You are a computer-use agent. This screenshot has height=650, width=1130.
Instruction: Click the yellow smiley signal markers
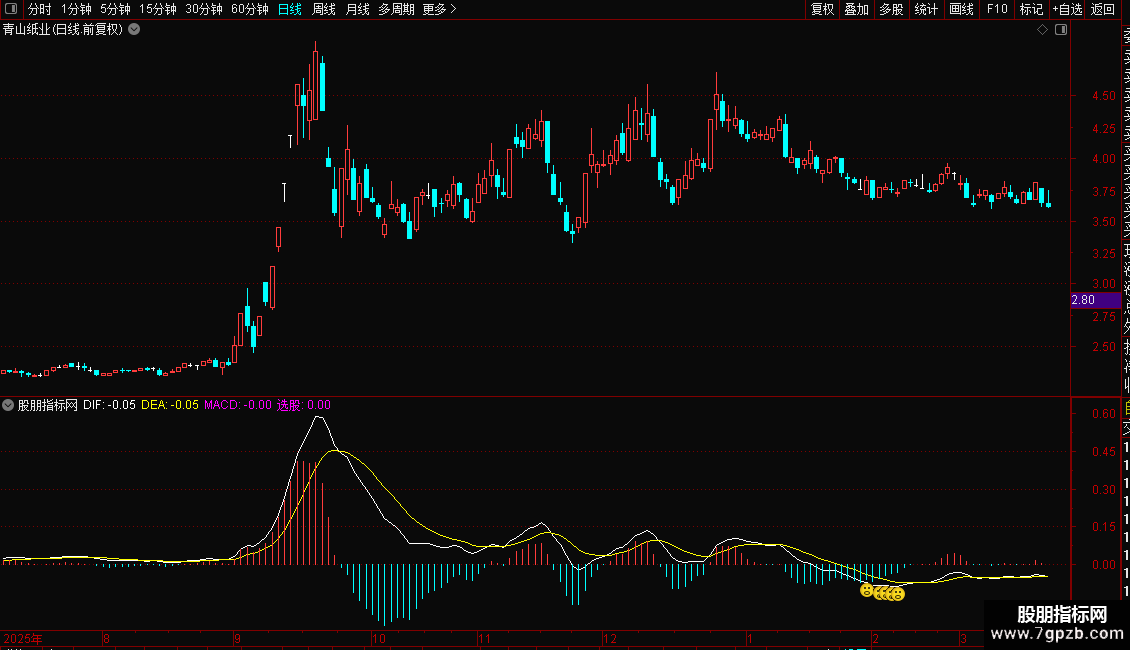pos(882,592)
